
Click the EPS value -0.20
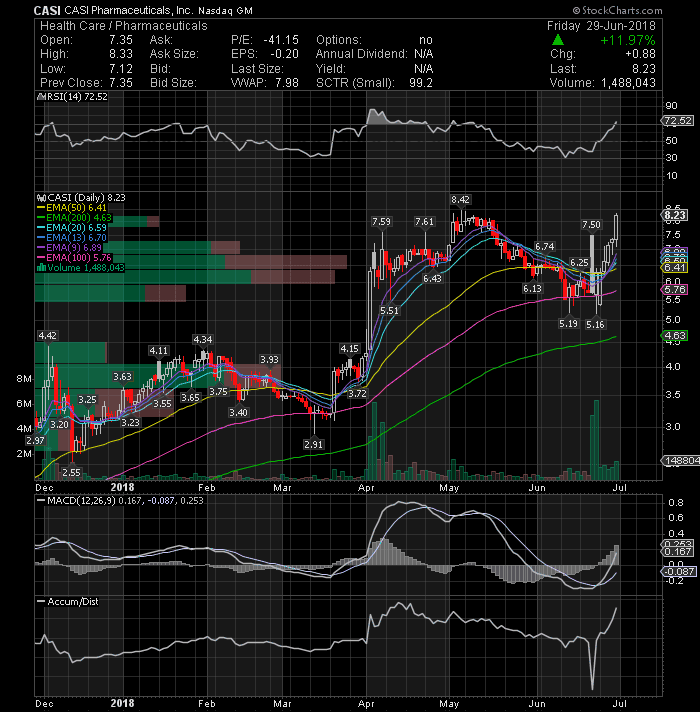point(285,54)
